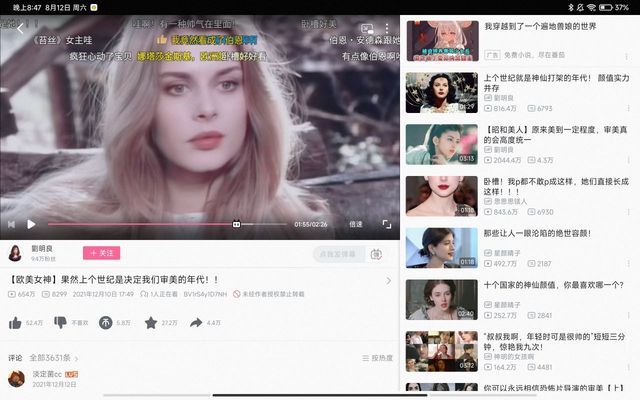Open the title 那些让人一眼沦陷的绝世容颜！

tap(537, 233)
